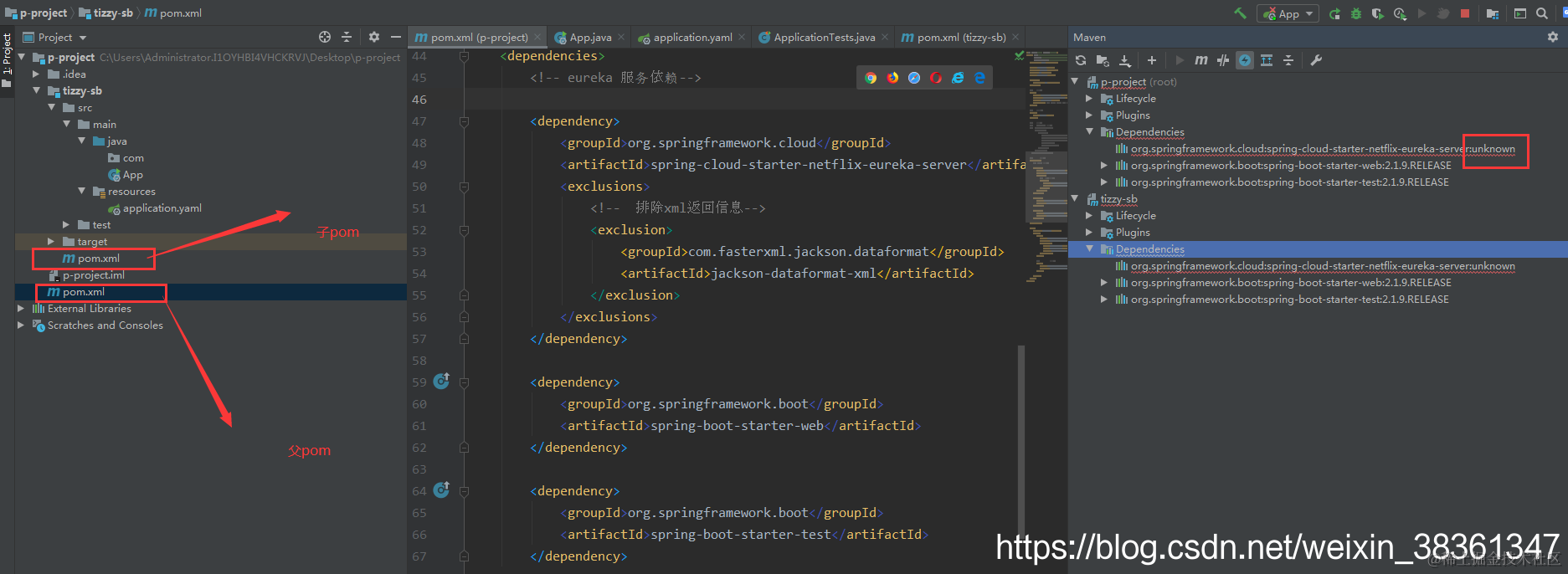Open the Project Structure icon in the top toolbar
Image resolution: width=1568 pixels, height=574 pixels.
(1492, 13)
